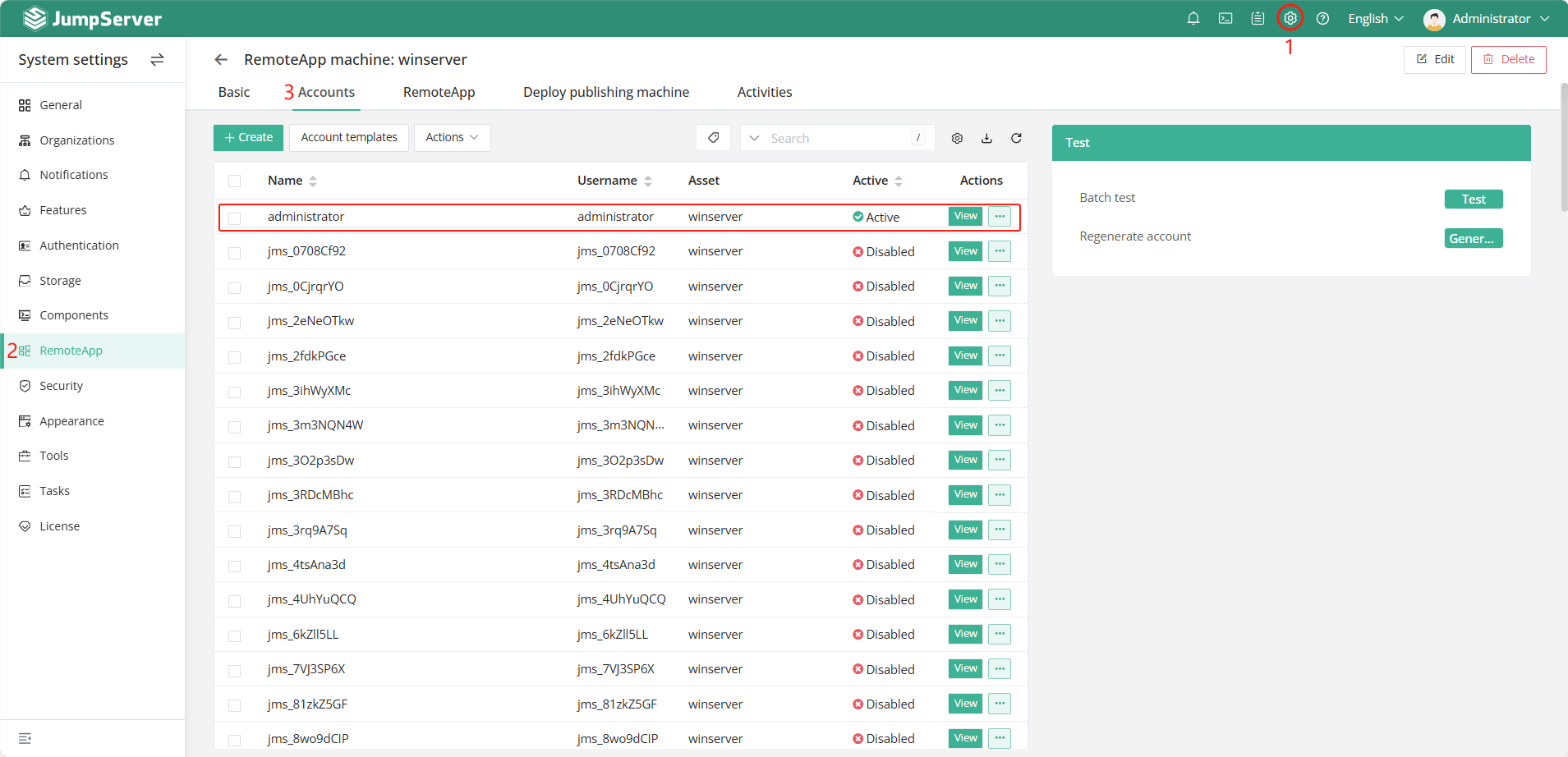Open Authentication in the sidebar
The width and height of the screenshot is (1568, 757).
click(x=93, y=245)
